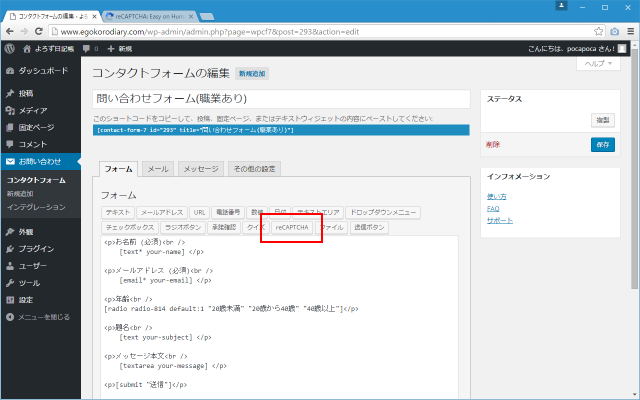Bookmark page with the star icon

599,31
